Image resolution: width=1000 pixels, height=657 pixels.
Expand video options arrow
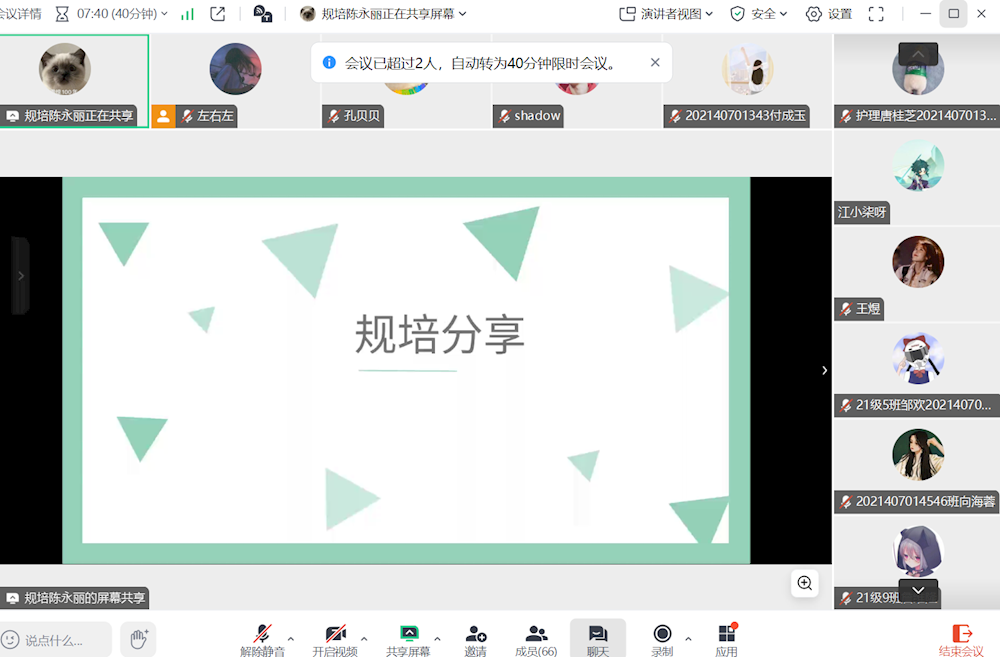coord(364,639)
